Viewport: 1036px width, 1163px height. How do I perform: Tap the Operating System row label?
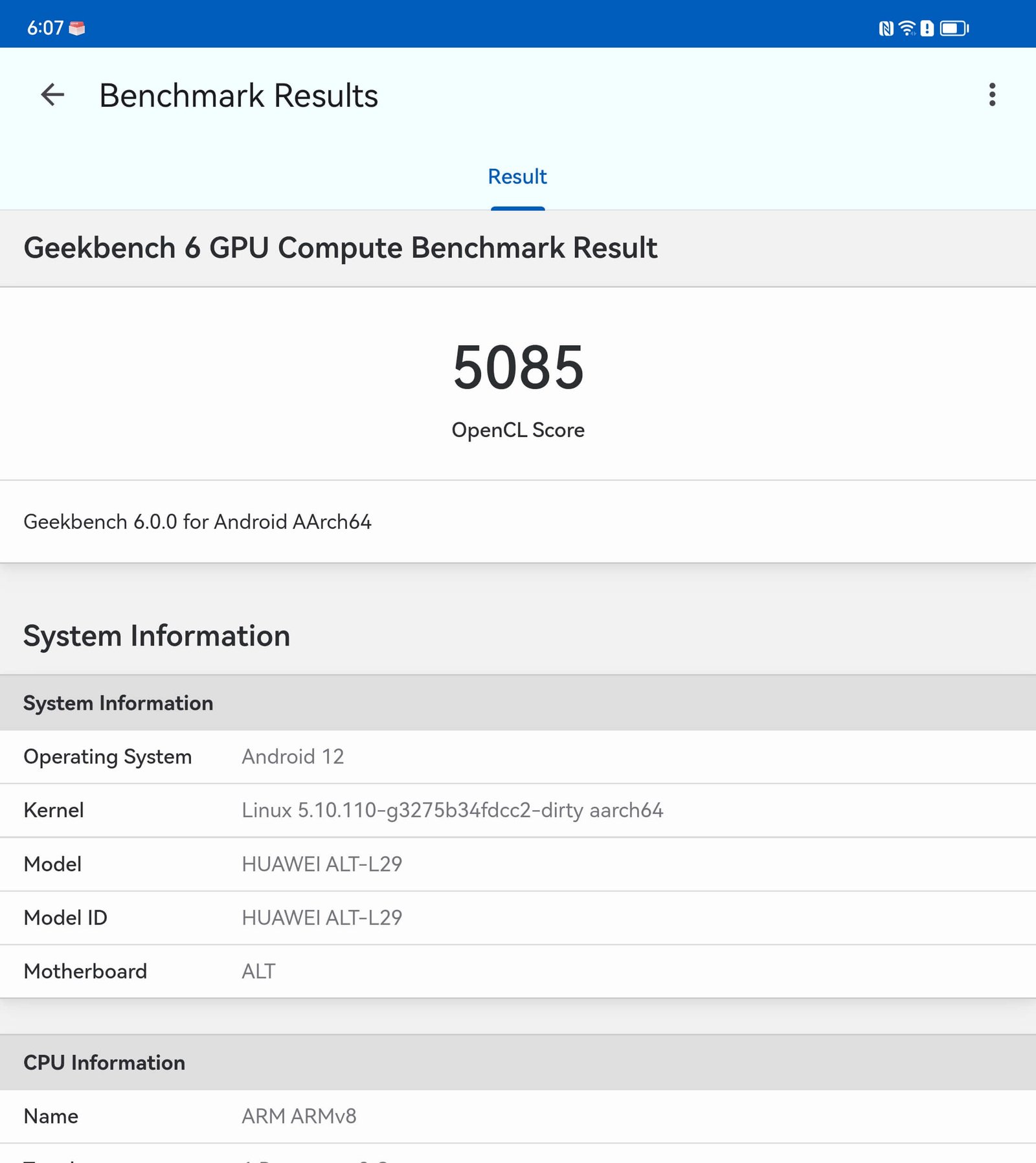point(107,757)
